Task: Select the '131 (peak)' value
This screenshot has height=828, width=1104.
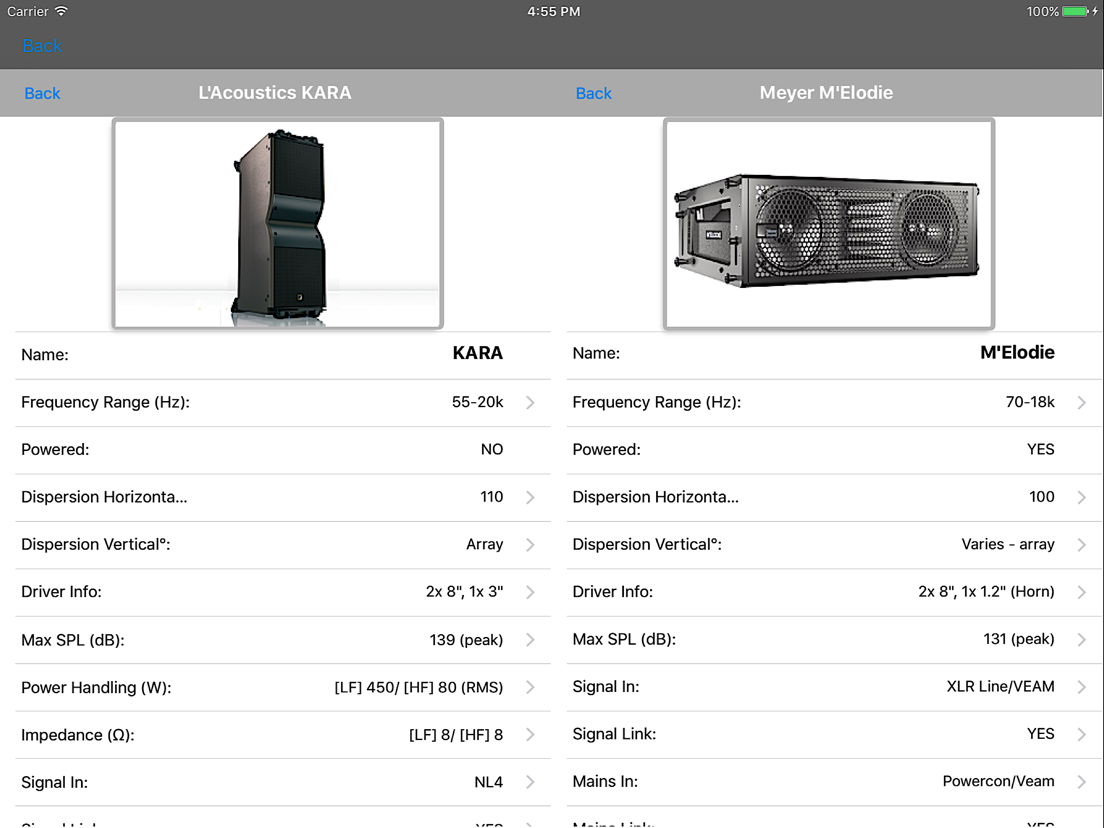Action: pos(1019,639)
